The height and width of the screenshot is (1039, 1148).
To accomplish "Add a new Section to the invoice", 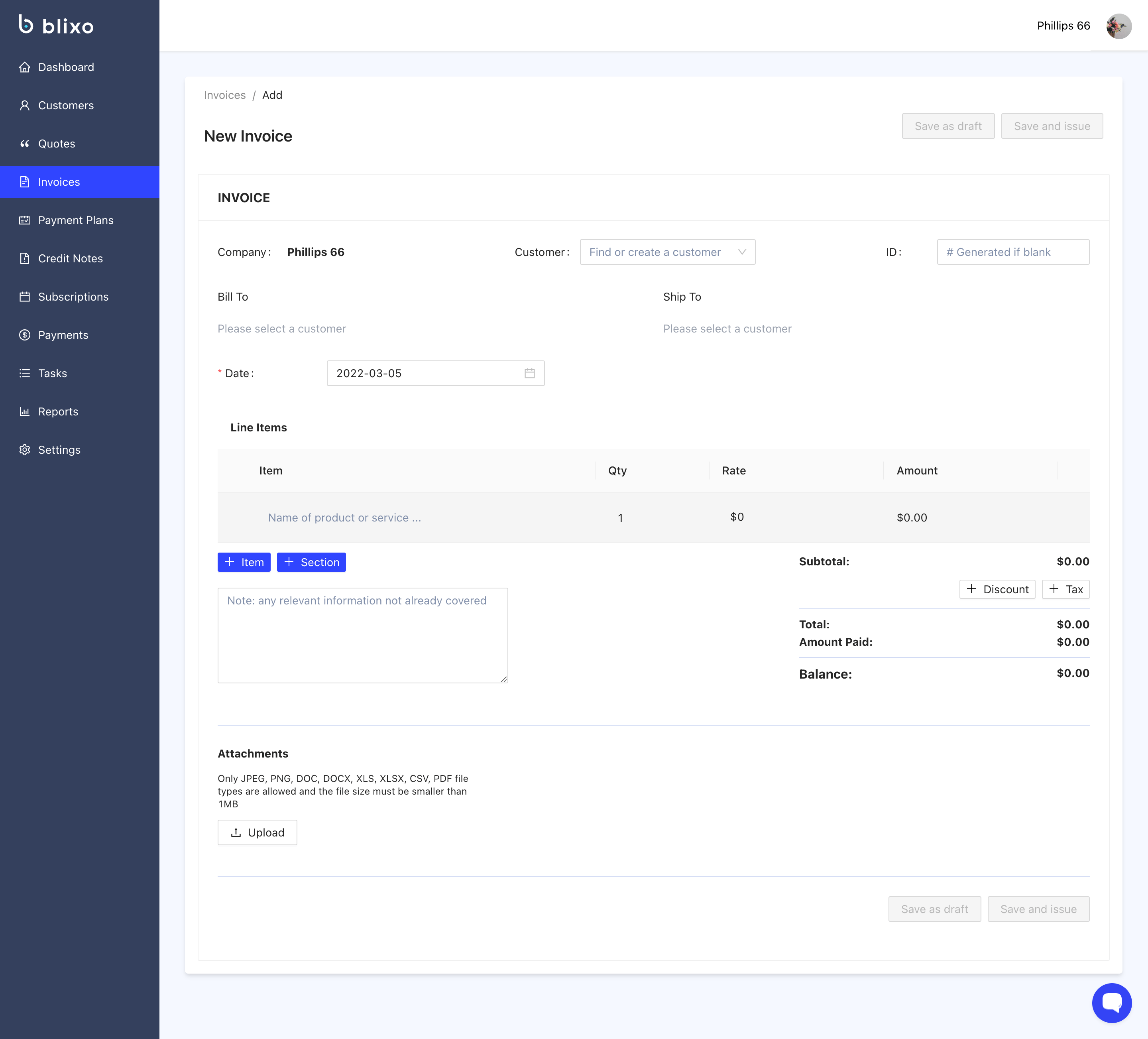I will (x=311, y=562).
